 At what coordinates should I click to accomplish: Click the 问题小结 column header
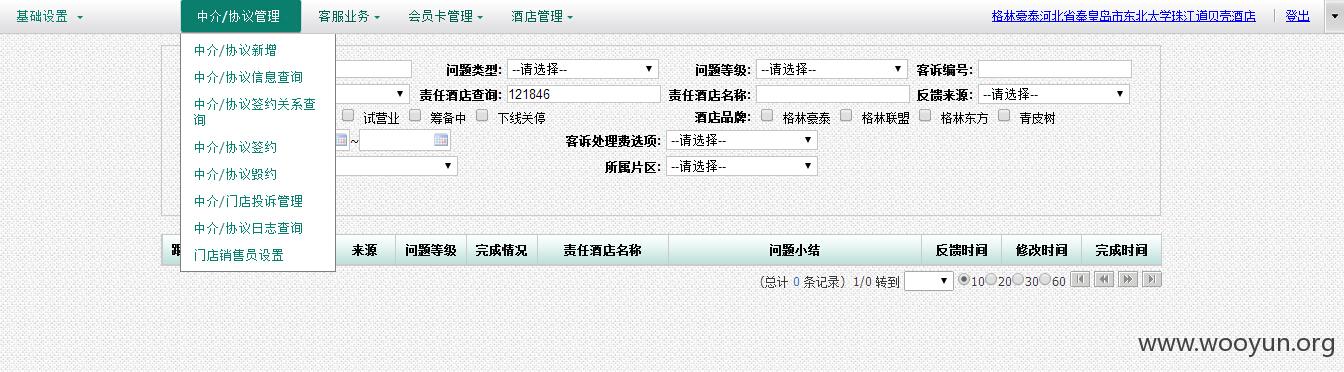click(x=794, y=250)
